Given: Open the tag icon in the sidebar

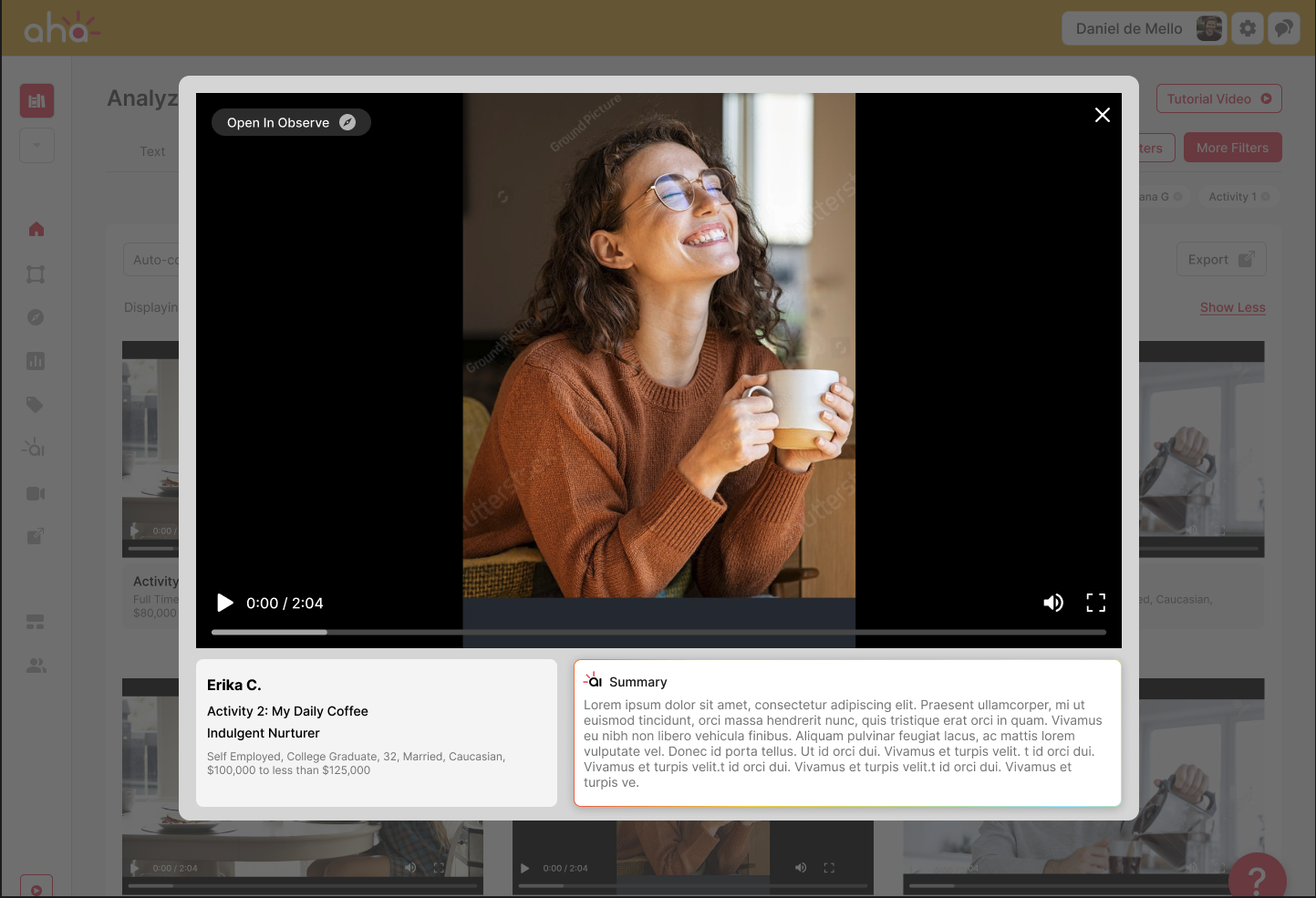Looking at the screenshot, I should (x=36, y=405).
